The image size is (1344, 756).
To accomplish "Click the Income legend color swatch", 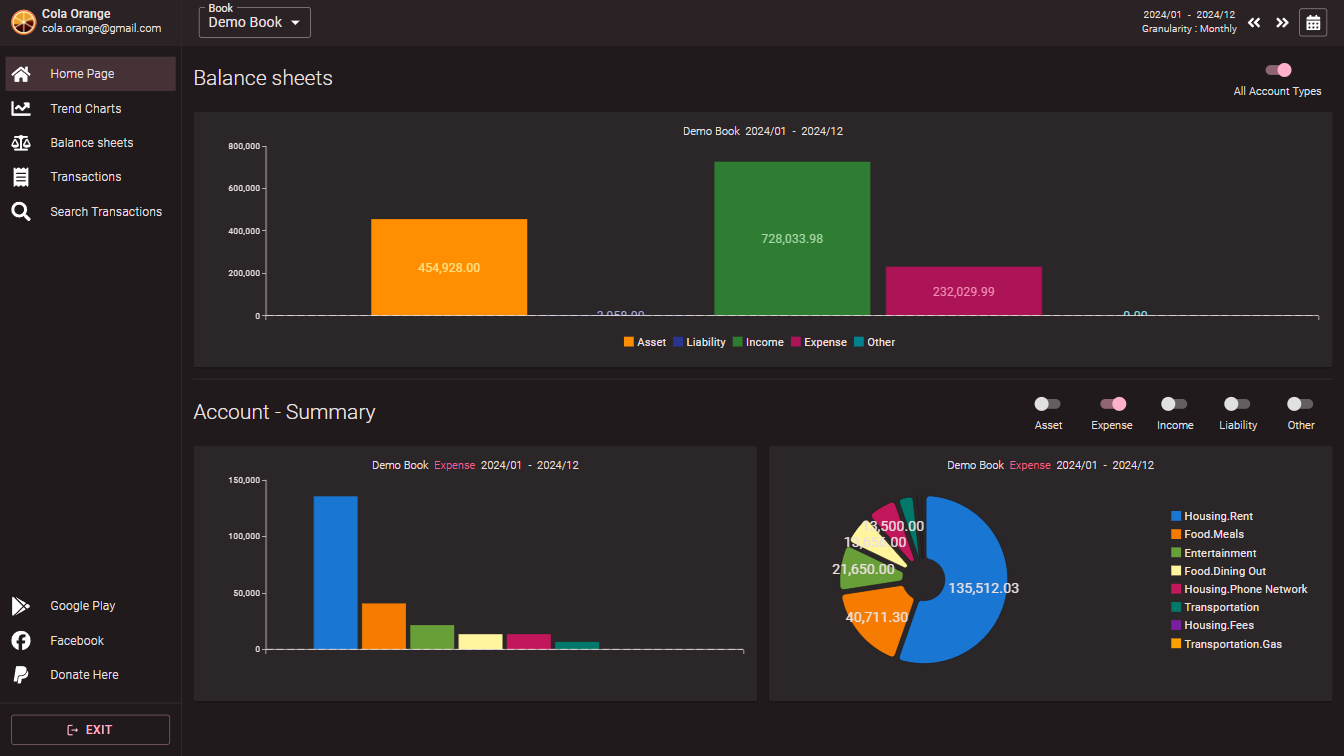I will pyautogui.click(x=738, y=342).
